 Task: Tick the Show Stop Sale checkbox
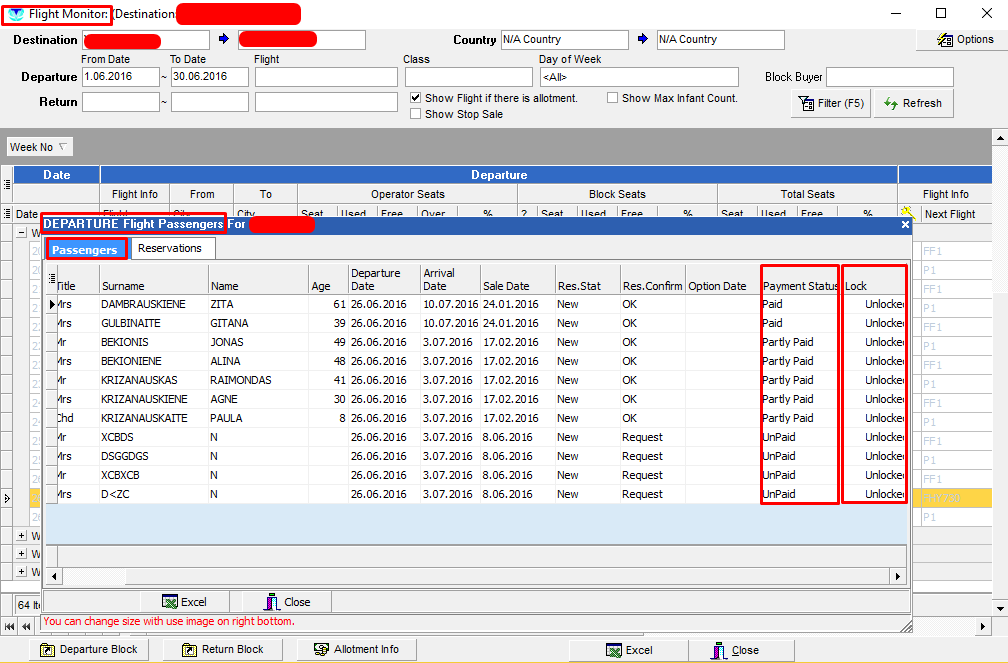(416, 114)
